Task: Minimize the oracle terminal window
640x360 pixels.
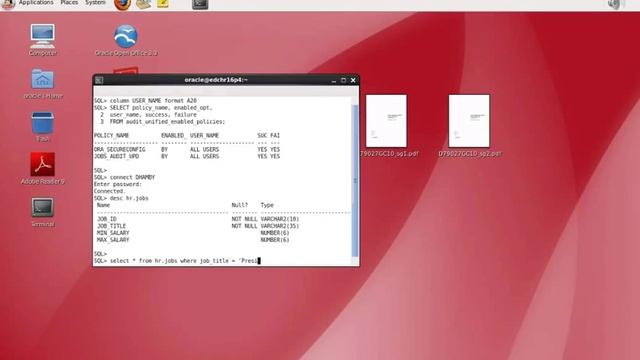Action: [334, 80]
